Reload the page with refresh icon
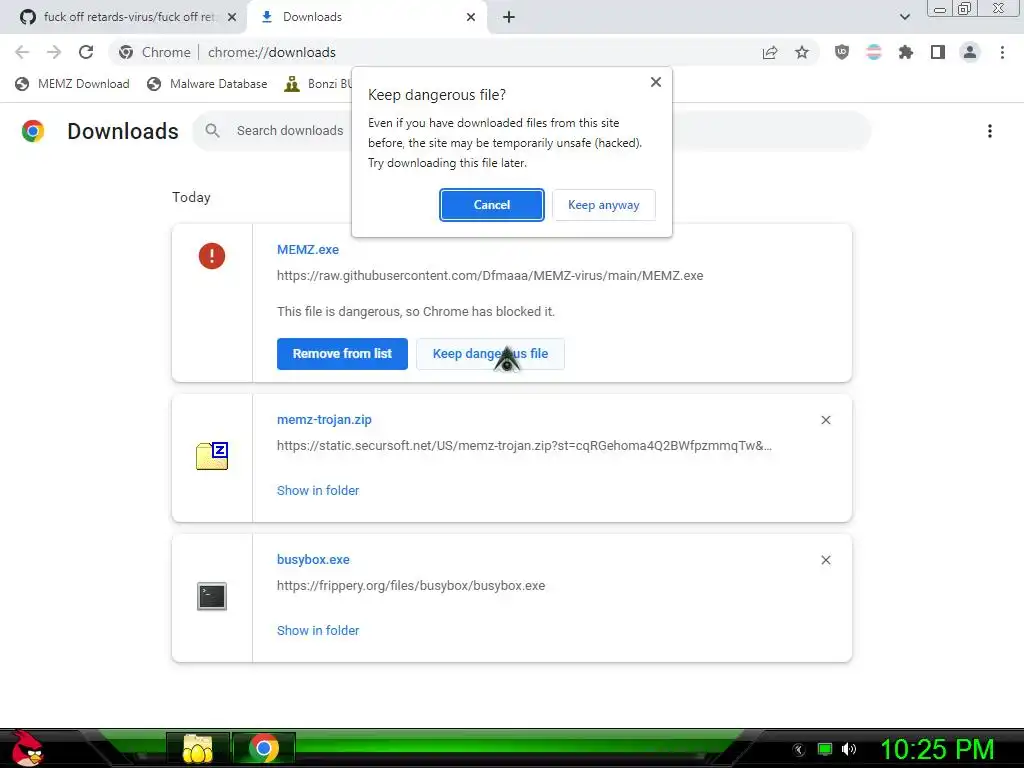 tap(86, 52)
